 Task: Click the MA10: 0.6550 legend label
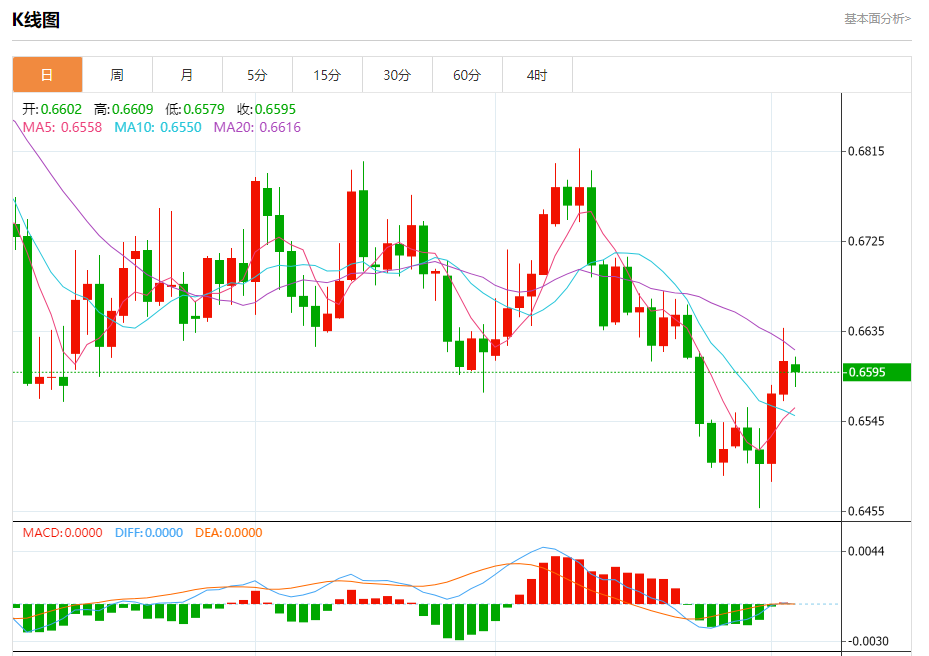[158, 127]
